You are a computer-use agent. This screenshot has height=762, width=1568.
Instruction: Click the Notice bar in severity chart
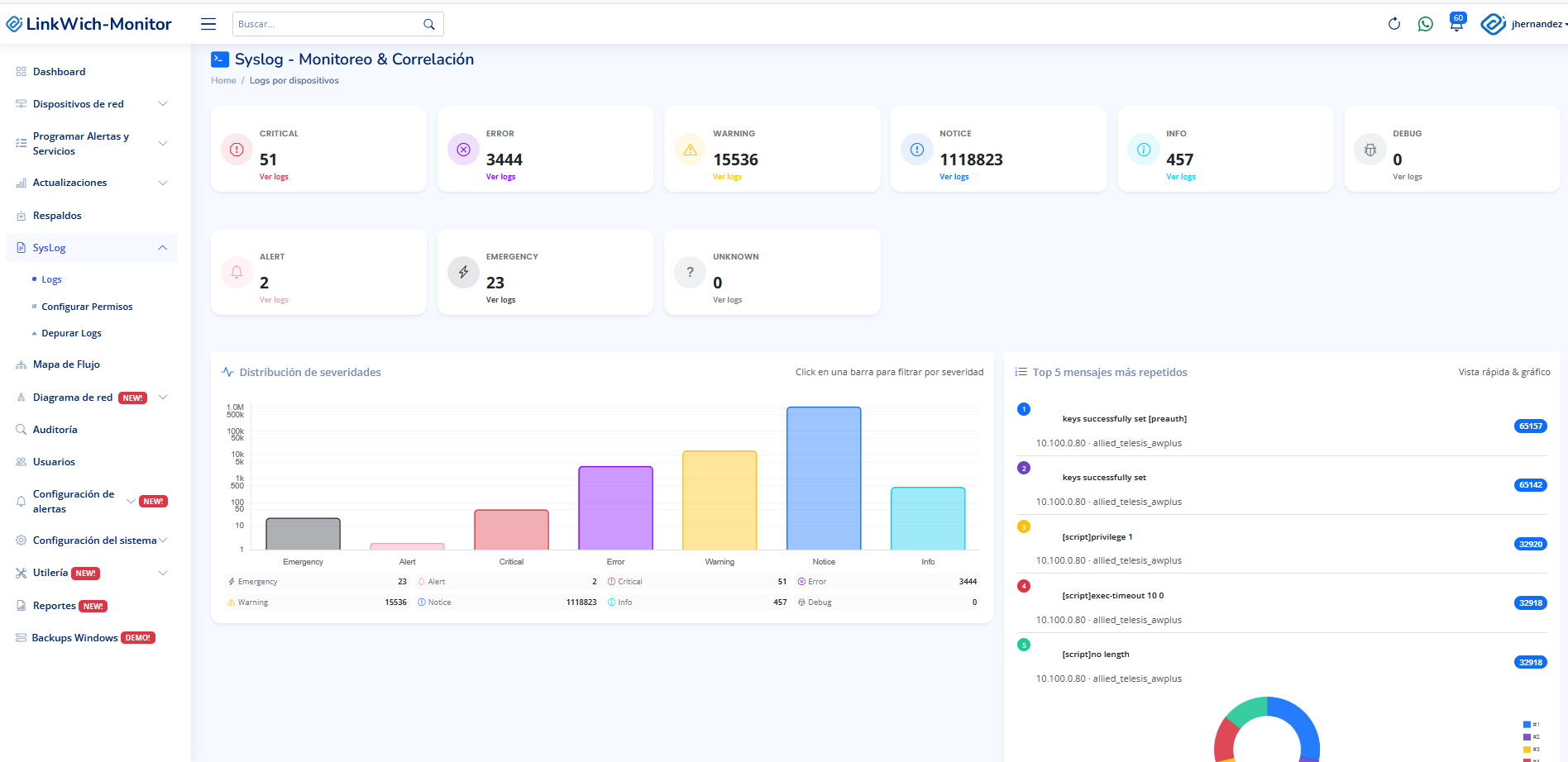pos(824,478)
